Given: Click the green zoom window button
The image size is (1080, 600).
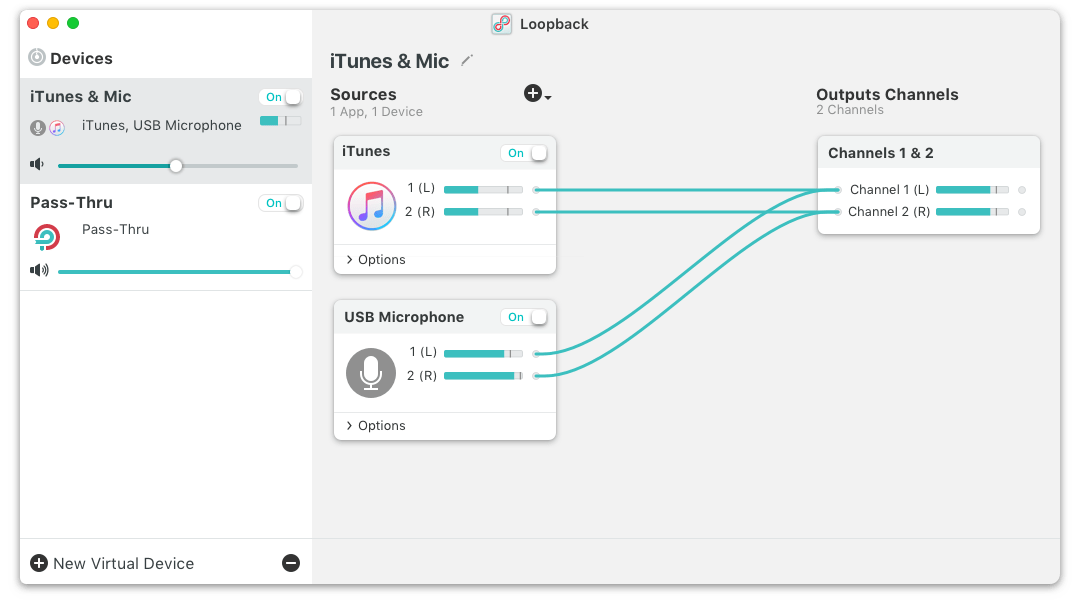Looking at the screenshot, I should coord(73,23).
